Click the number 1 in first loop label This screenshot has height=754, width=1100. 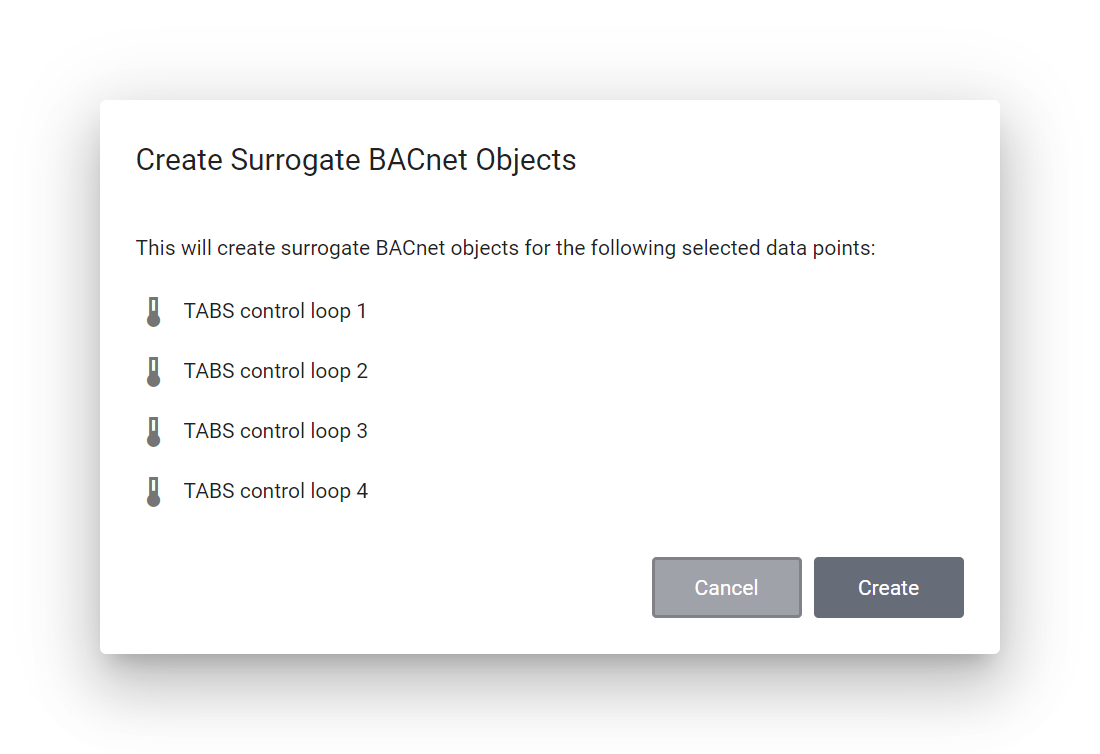tap(361, 311)
